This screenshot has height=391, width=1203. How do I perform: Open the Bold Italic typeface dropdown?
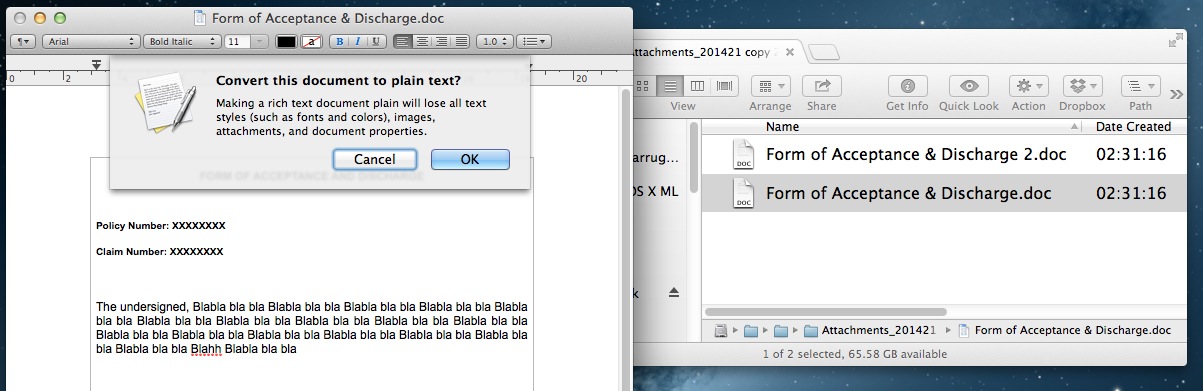tap(182, 41)
